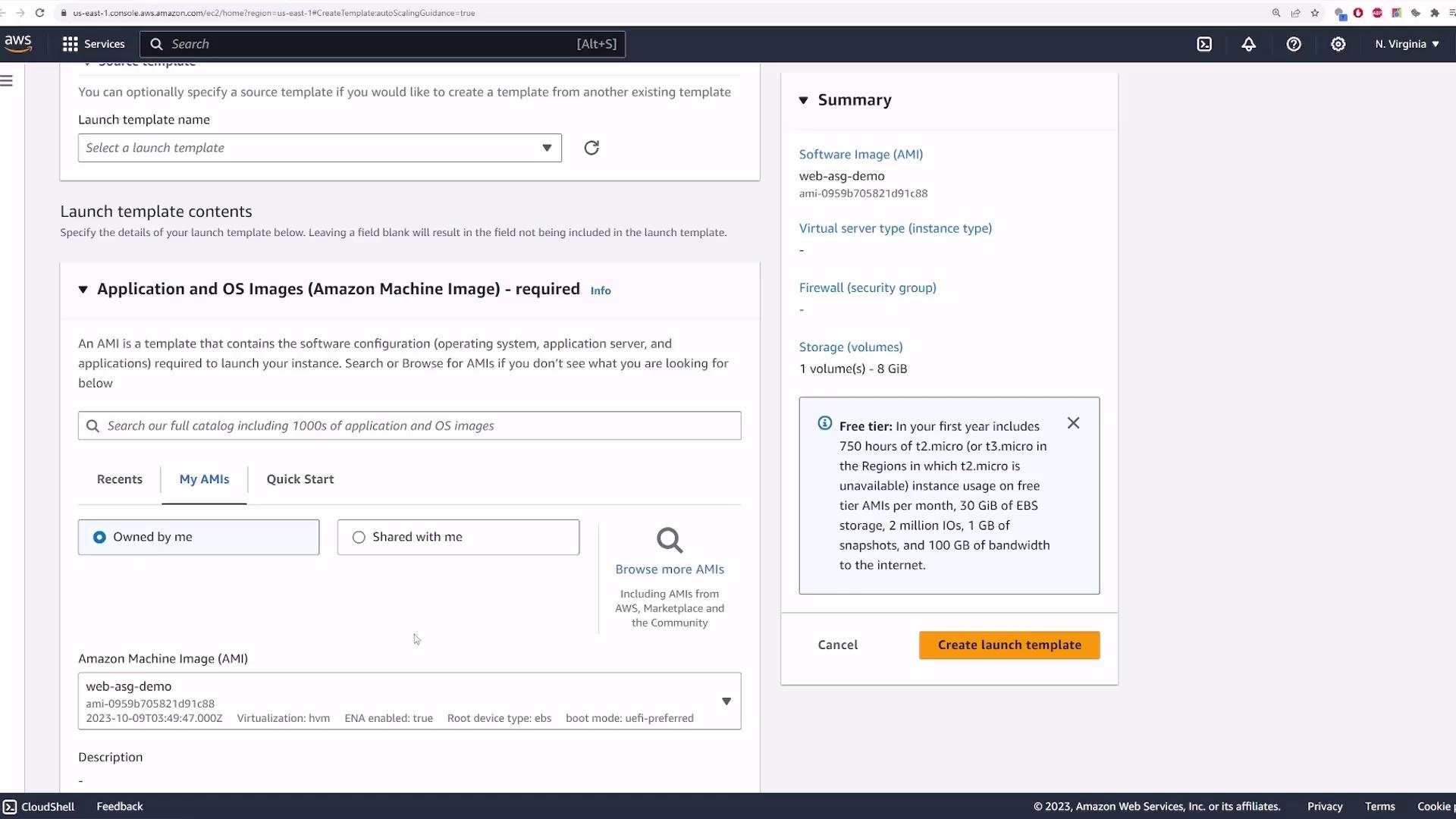Click the Browse more AMIs magnifier
Image resolution: width=1456 pixels, height=819 pixels.
(670, 541)
